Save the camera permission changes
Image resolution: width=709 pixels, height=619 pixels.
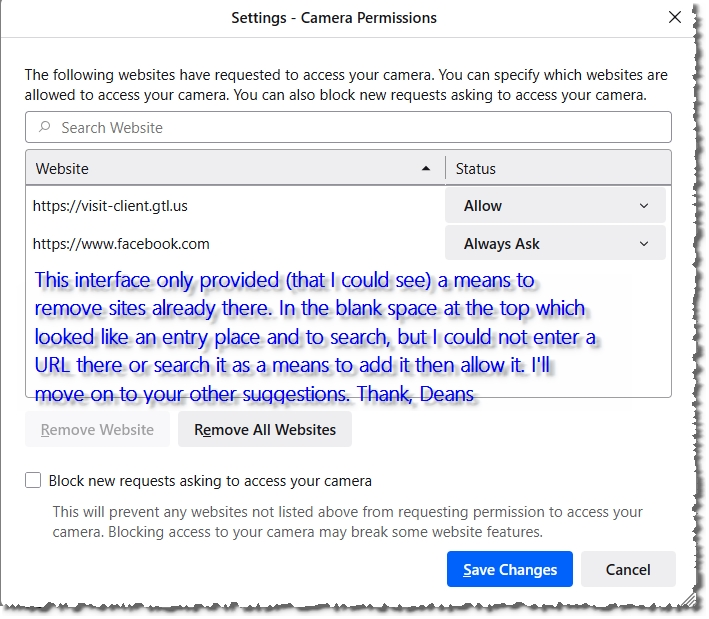pos(509,570)
